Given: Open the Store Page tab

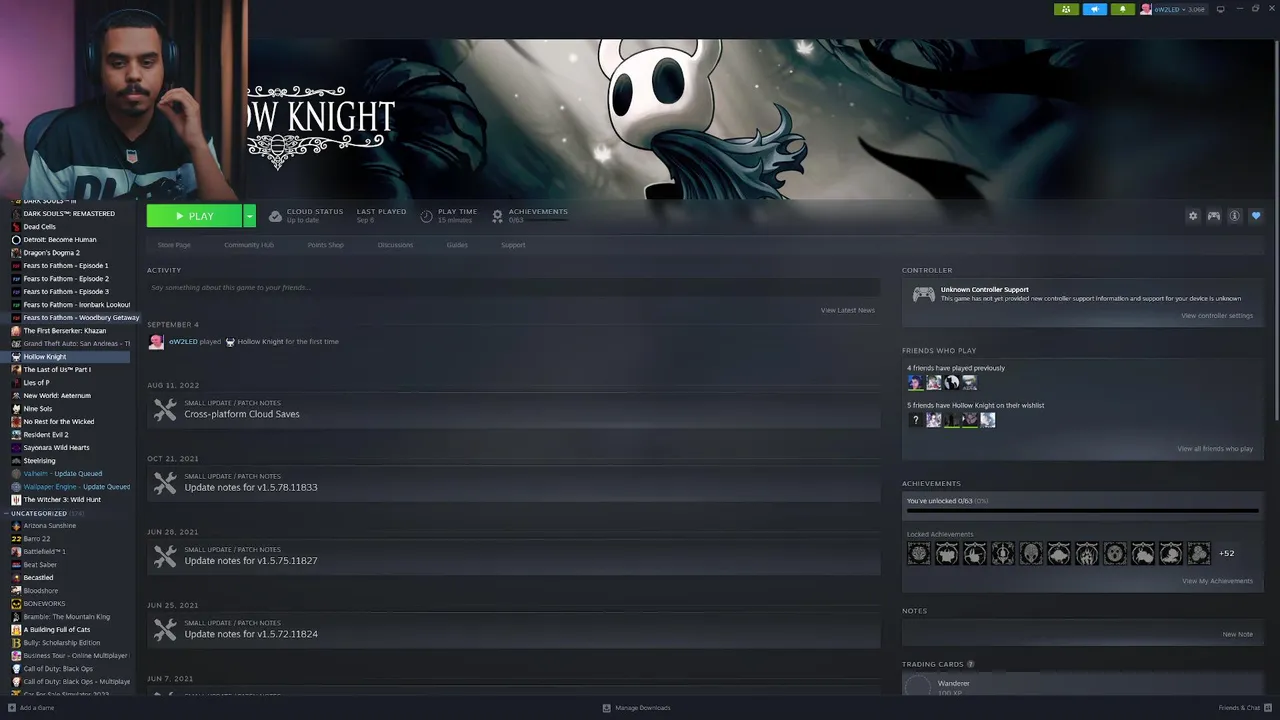Looking at the screenshot, I should click(174, 245).
